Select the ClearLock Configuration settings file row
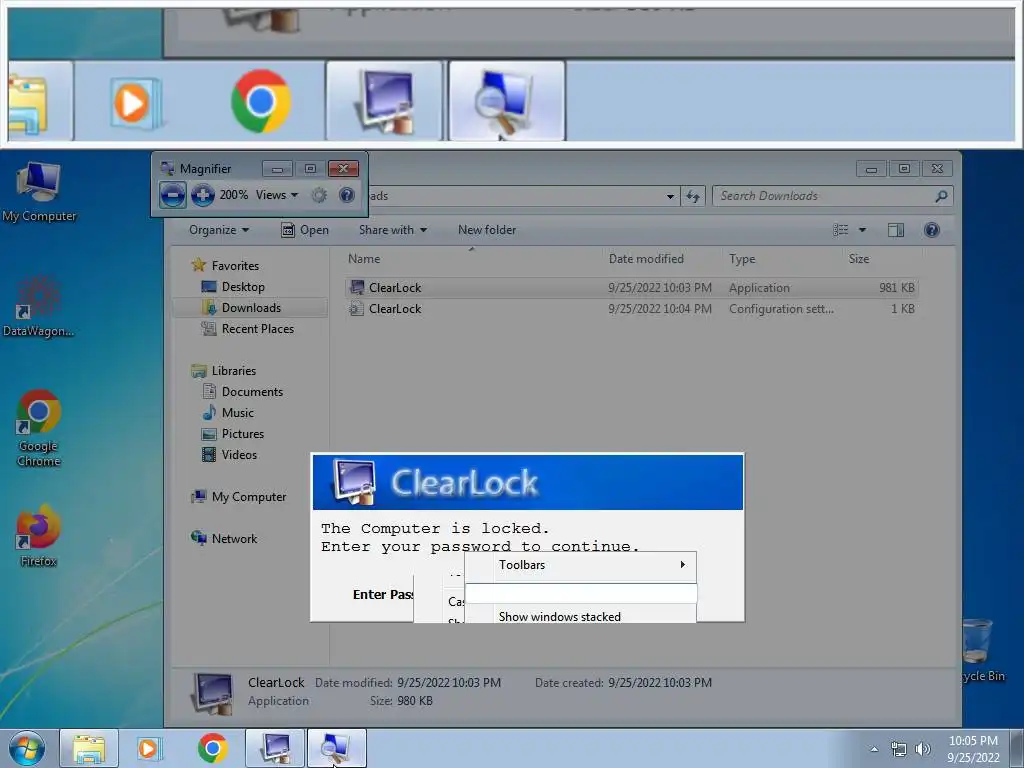 point(632,309)
